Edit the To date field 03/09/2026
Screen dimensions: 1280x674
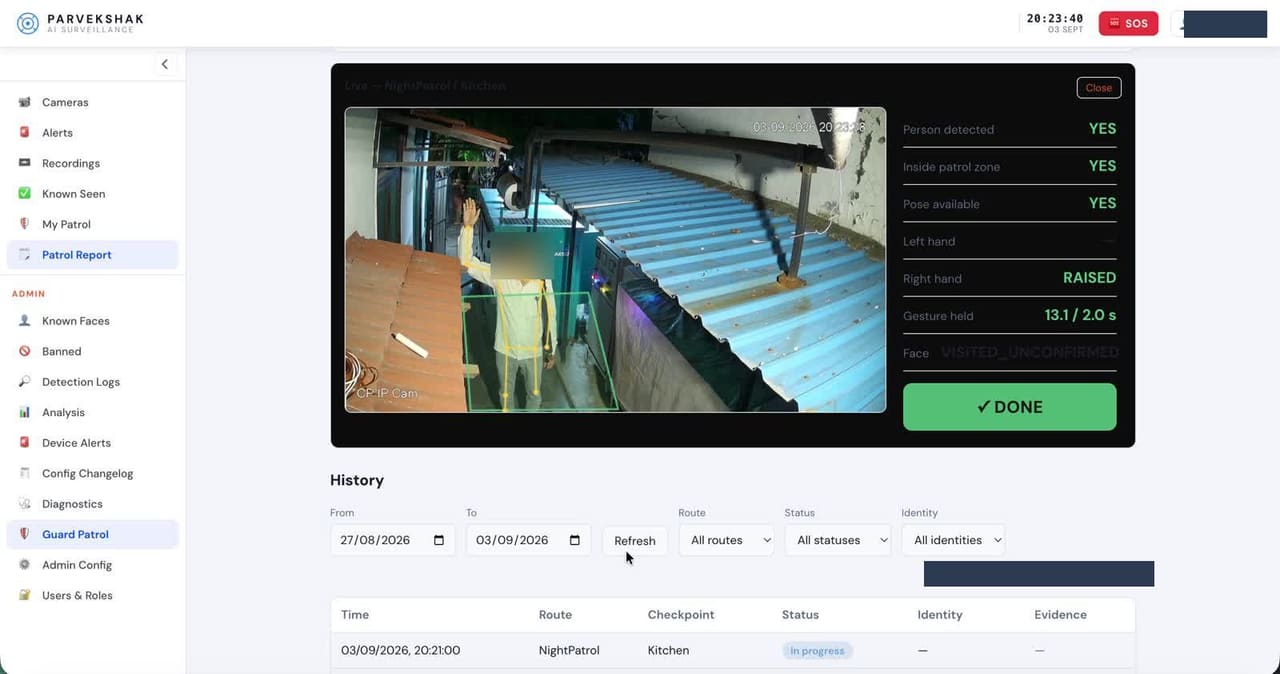click(x=528, y=540)
